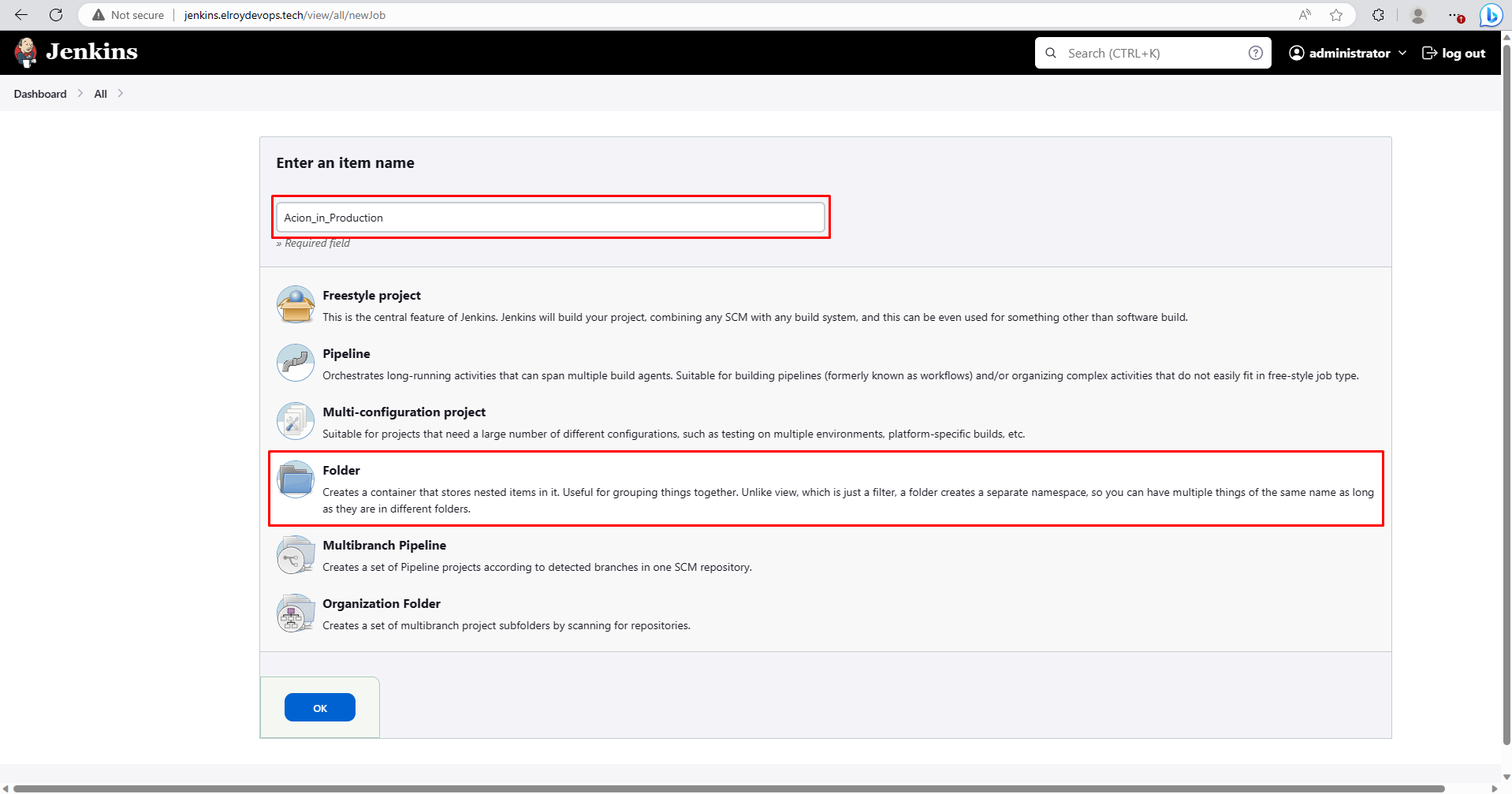Image resolution: width=1512 pixels, height=794 pixels.
Task: Select the Multi-configuration project icon
Action: [296, 421]
